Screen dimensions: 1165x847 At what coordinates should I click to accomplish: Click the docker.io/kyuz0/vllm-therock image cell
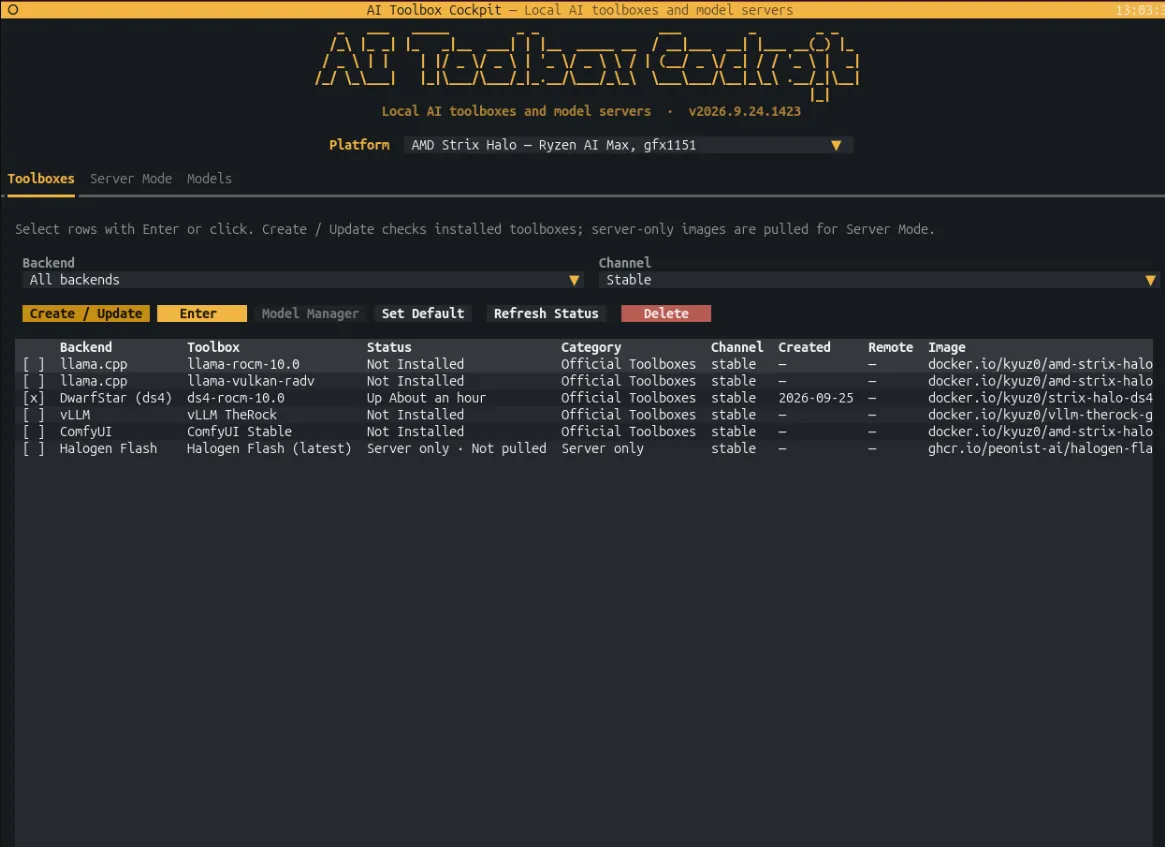click(x=1040, y=415)
